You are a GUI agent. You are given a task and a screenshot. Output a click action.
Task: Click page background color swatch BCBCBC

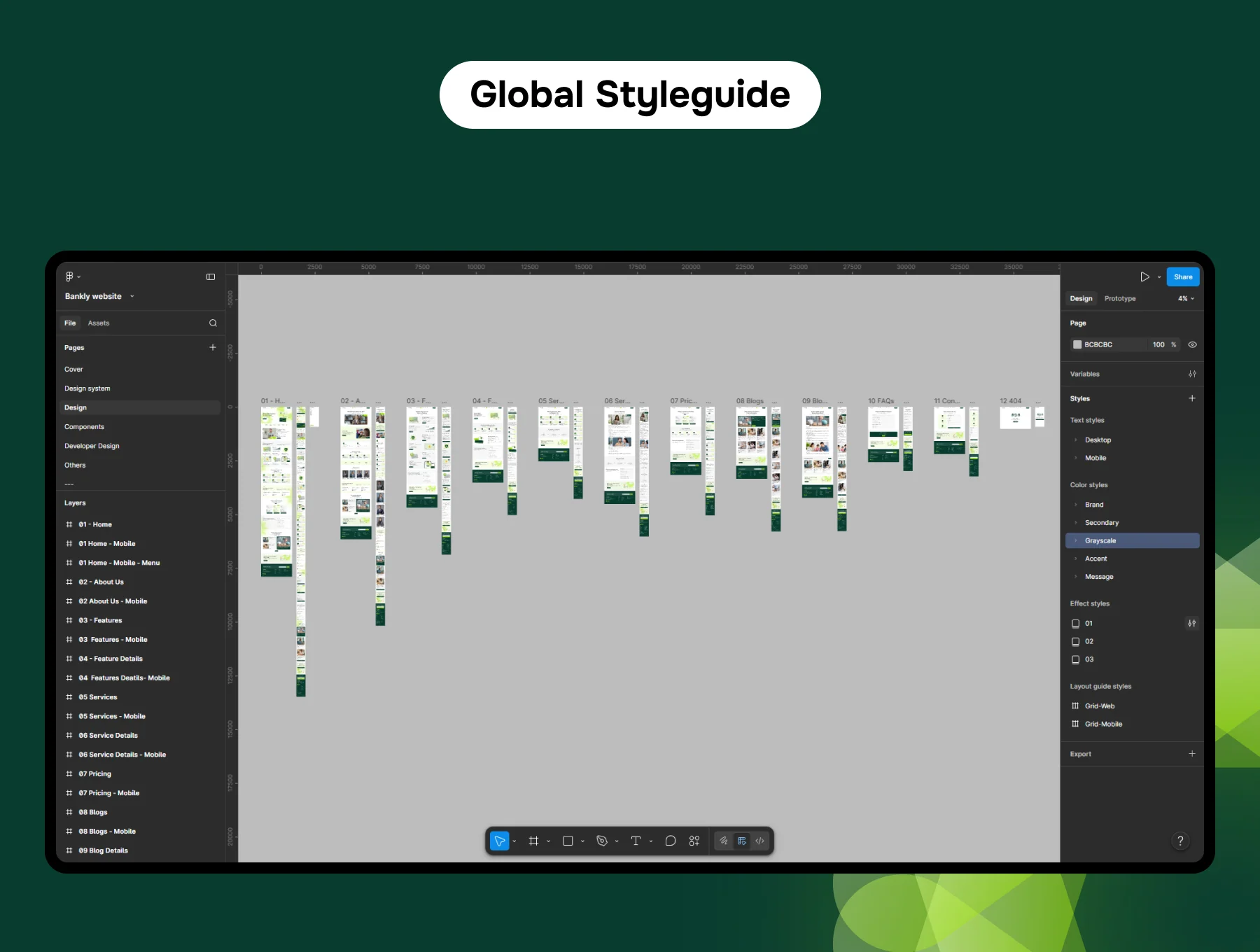pos(1077,344)
